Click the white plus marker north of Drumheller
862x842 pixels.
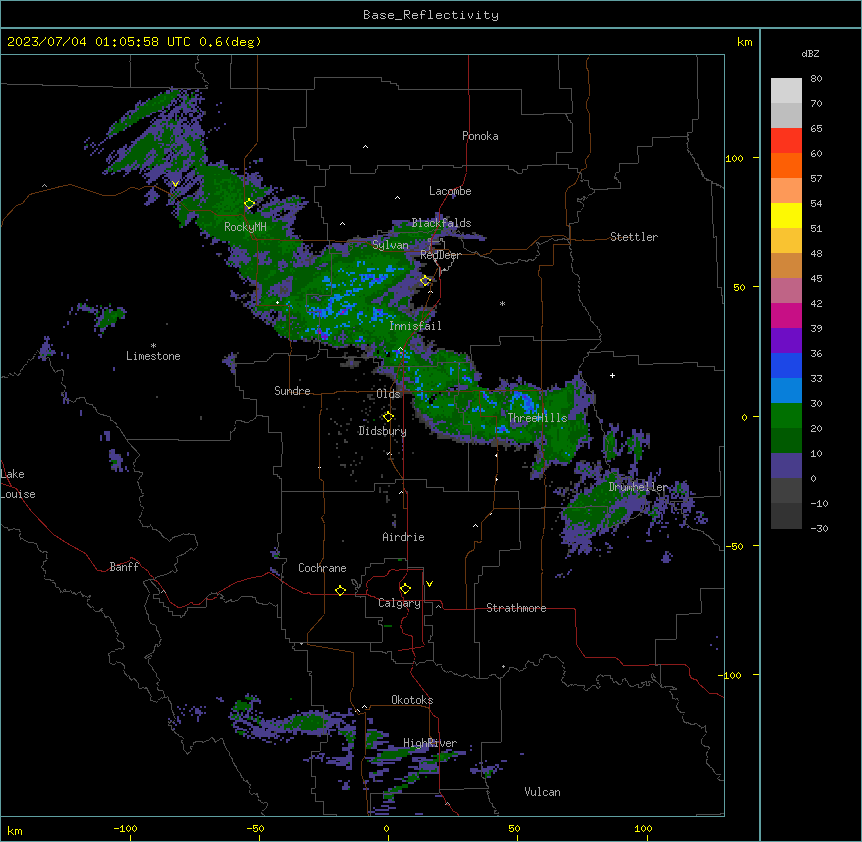point(612,375)
